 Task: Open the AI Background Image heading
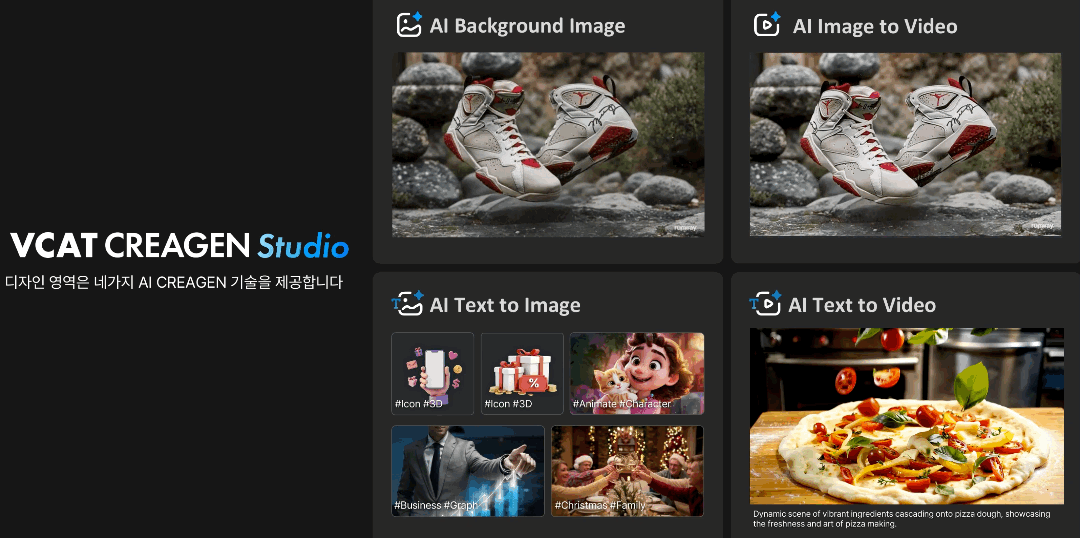(528, 26)
